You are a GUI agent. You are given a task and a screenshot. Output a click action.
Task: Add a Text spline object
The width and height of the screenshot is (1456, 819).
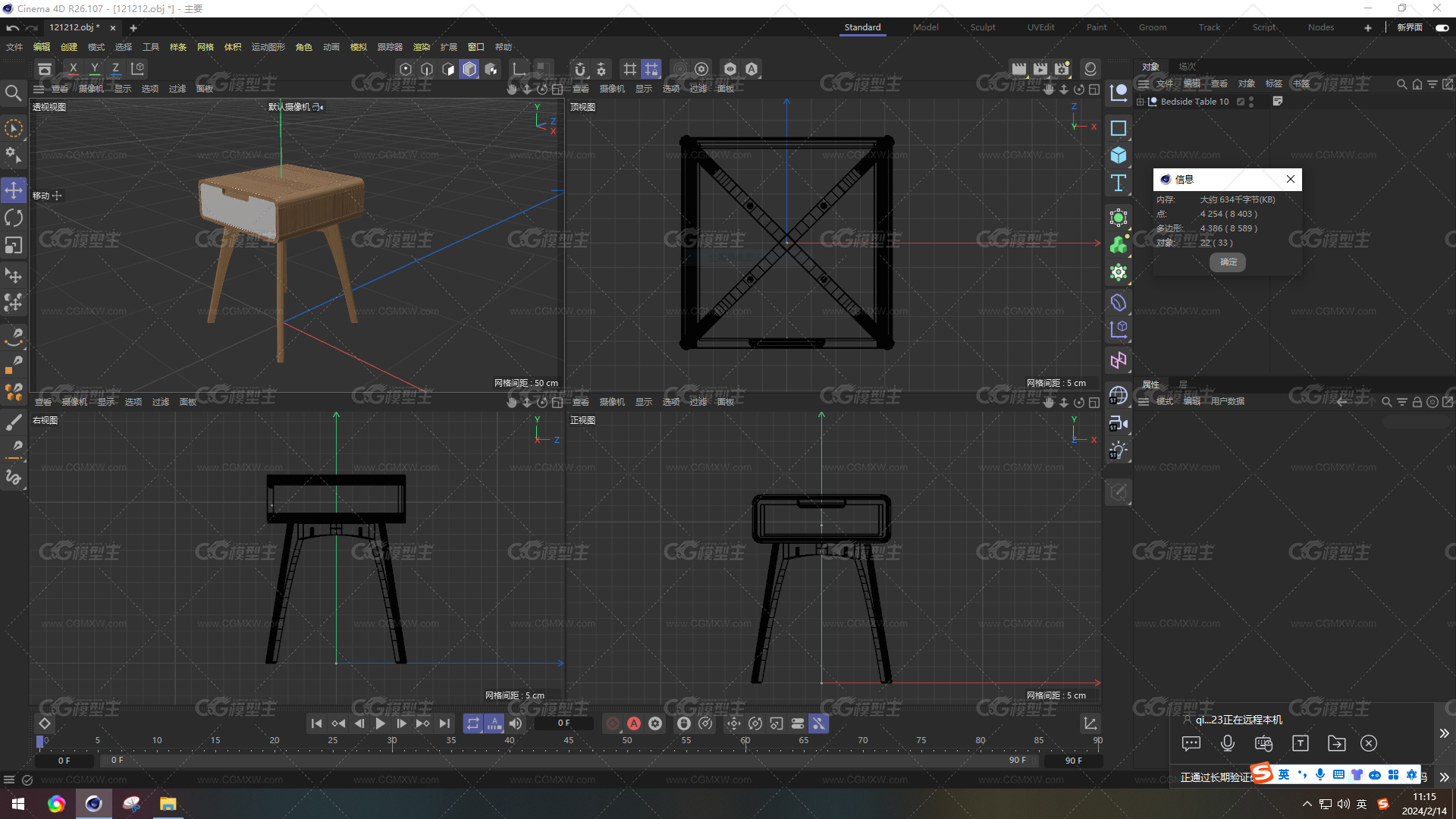click(1119, 183)
